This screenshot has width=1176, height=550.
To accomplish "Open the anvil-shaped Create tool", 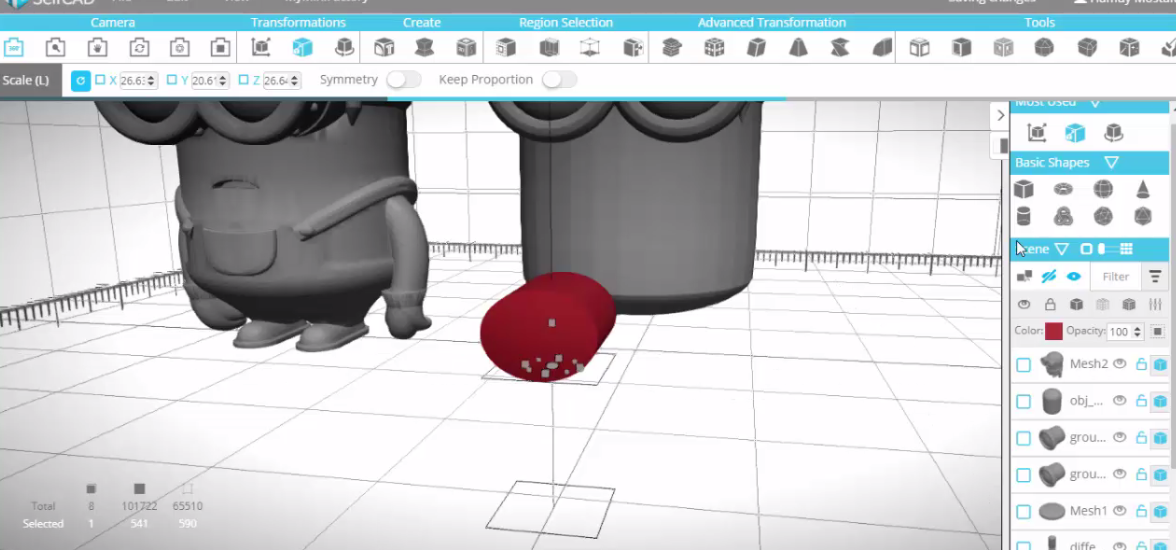I will 425,48.
